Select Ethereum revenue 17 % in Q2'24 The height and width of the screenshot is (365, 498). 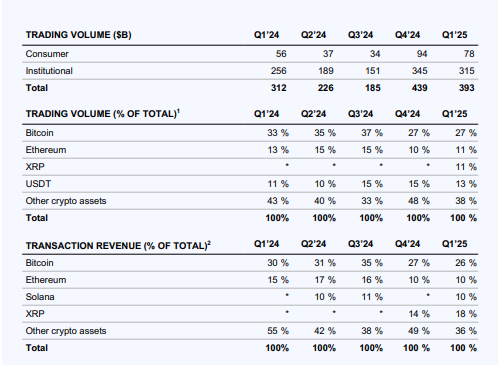click(x=325, y=280)
